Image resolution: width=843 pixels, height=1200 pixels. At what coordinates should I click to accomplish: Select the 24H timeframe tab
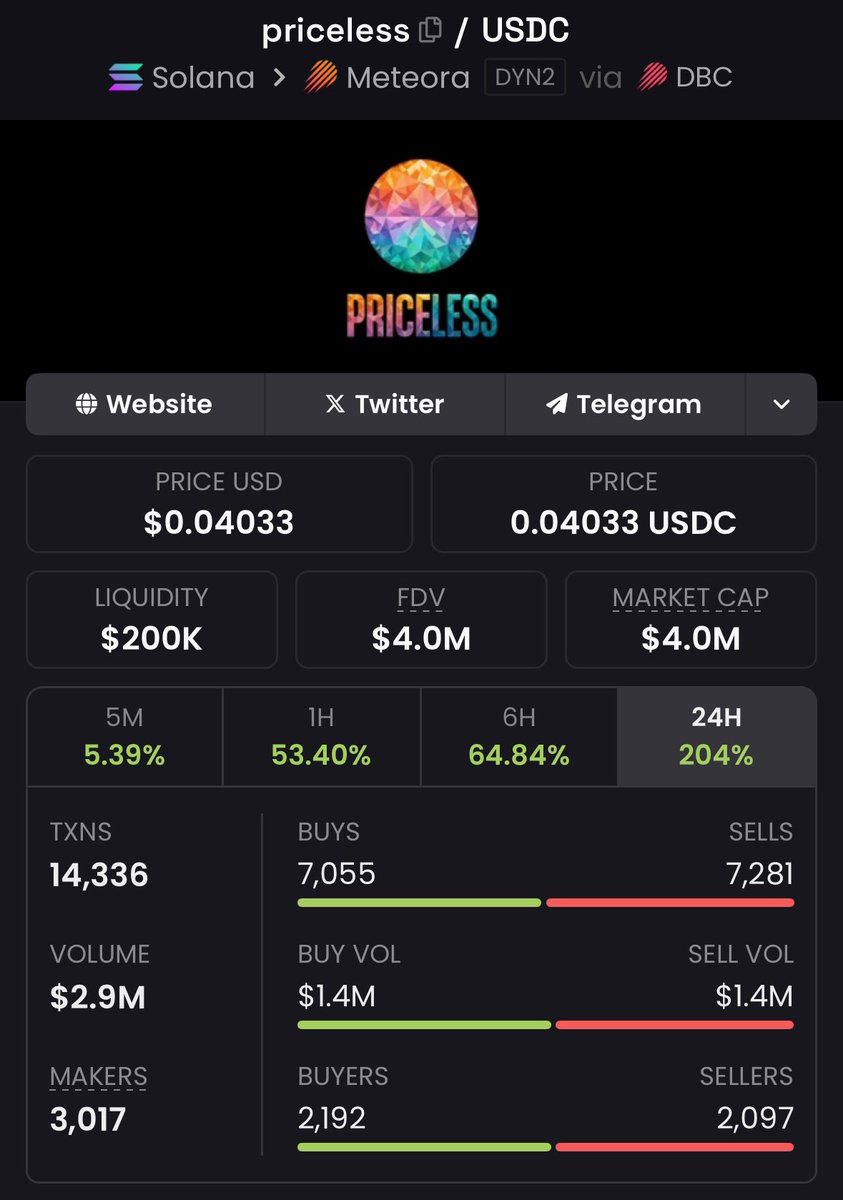point(716,737)
